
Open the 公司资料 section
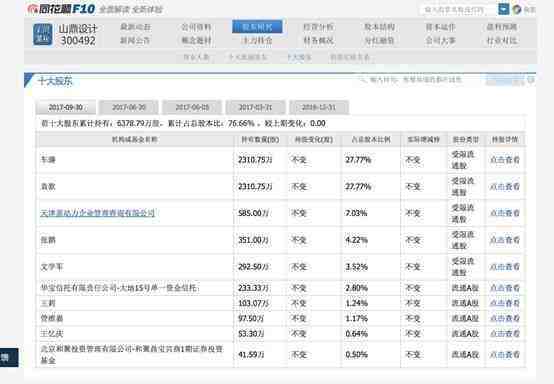pyautogui.click(x=196, y=27)
